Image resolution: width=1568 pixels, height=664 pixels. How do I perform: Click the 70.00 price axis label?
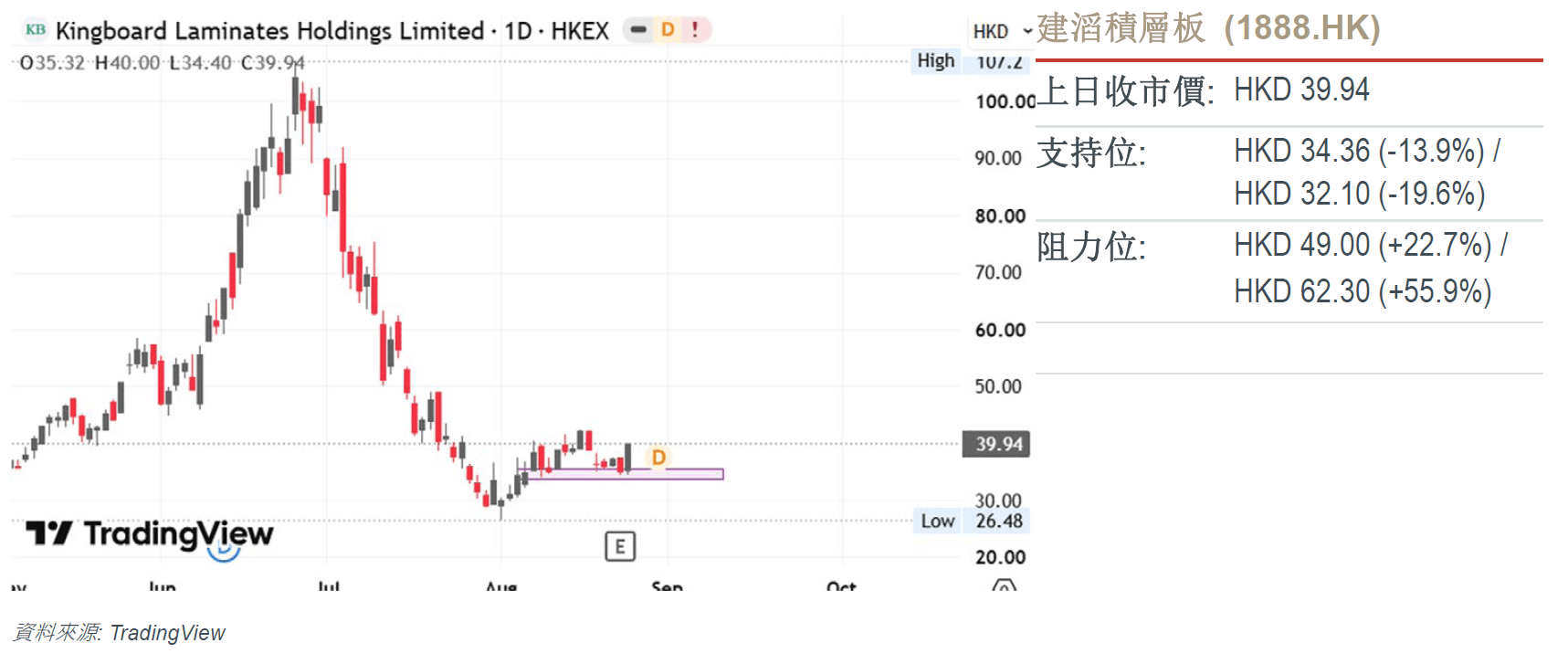tap(998, 272)
